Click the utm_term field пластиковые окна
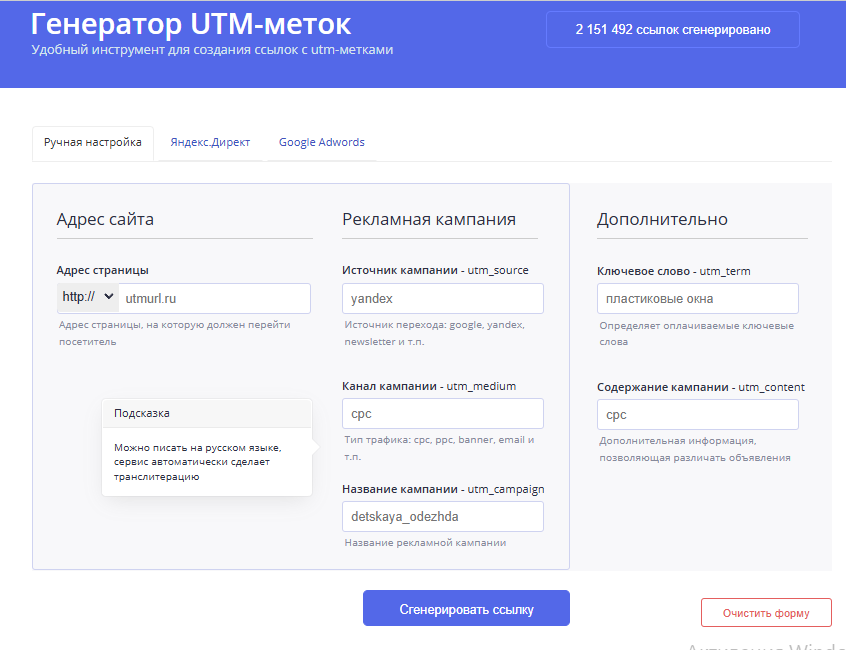The image size is (846, 650). pyautogui.click(x=698, y=298)
